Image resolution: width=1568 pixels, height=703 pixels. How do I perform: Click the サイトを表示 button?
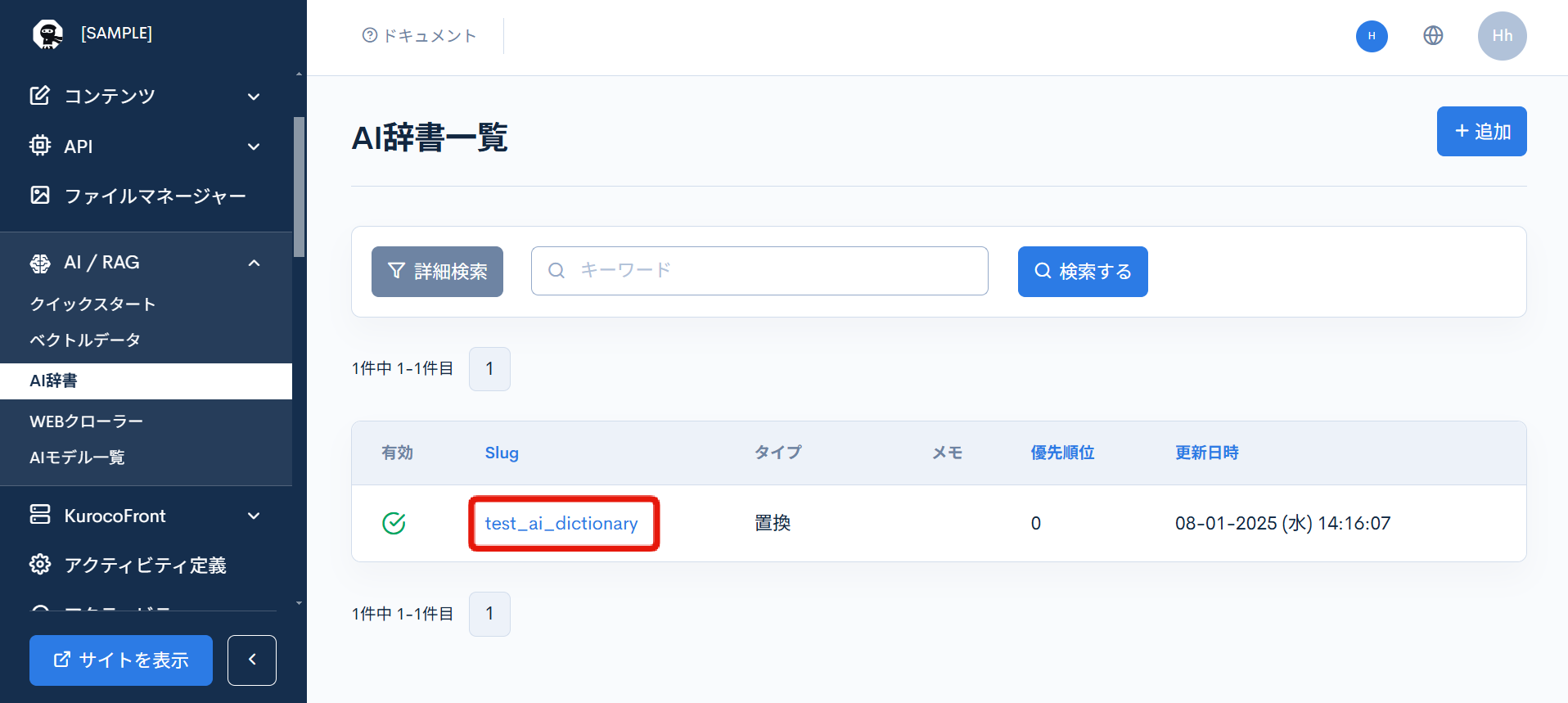pos(121,660)
